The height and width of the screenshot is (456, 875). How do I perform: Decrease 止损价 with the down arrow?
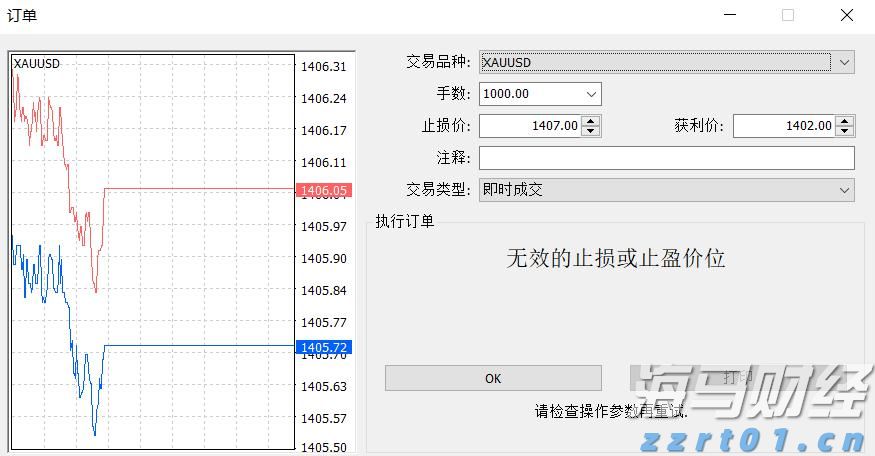coord(591,131)
